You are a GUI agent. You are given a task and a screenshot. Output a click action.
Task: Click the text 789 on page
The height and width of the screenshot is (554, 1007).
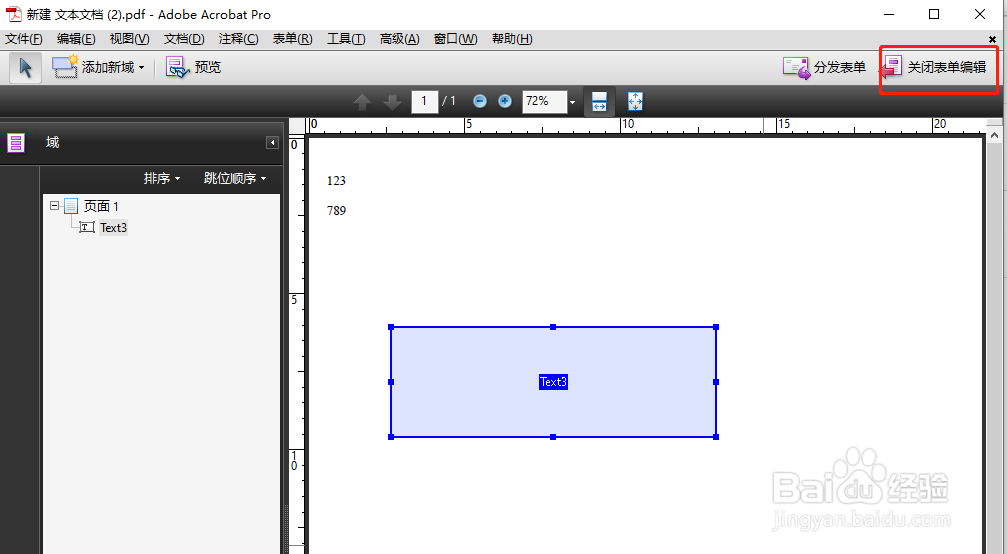[x=336, y=211]
